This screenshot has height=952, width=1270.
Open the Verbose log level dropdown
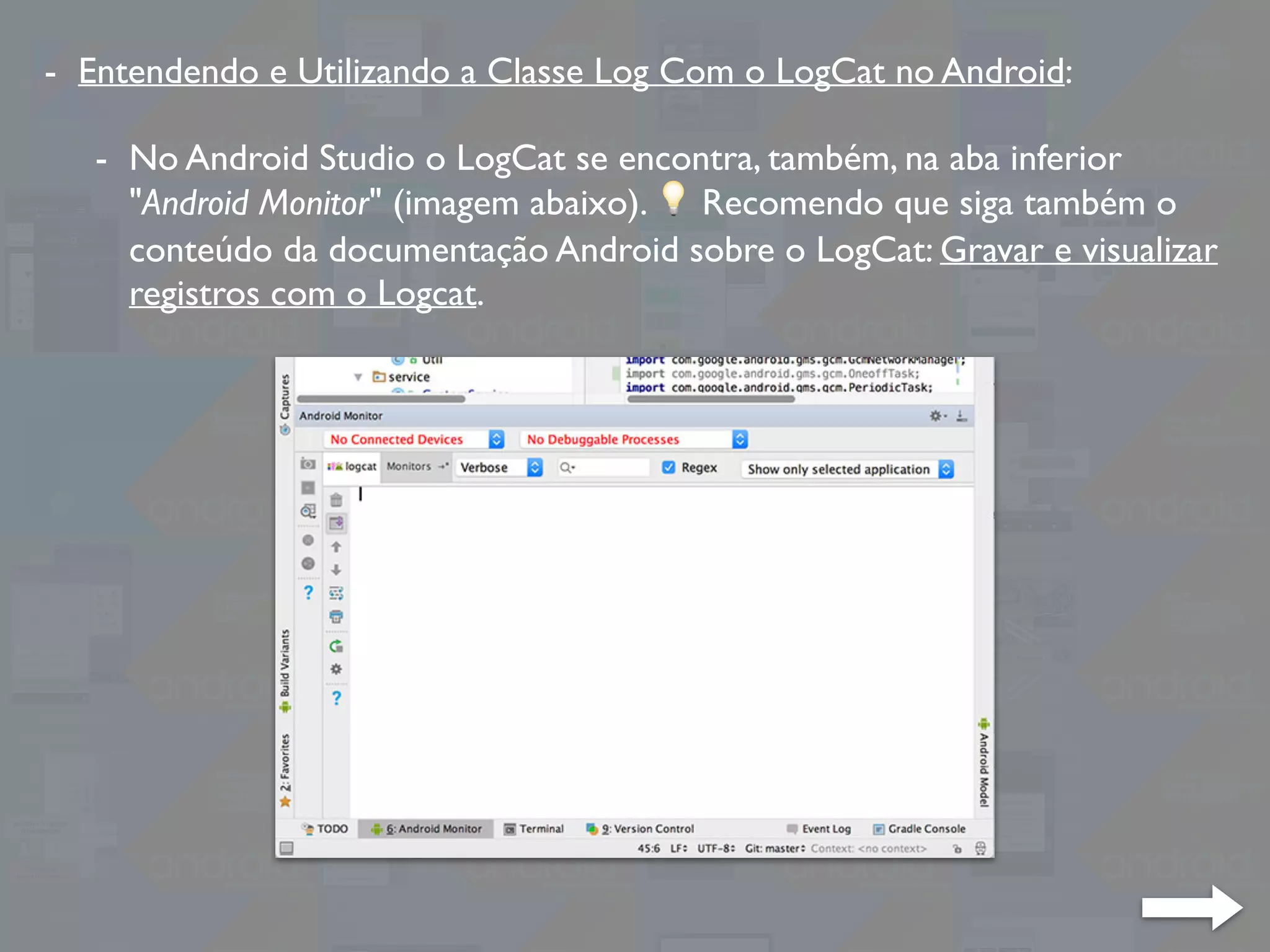point(499,467)
